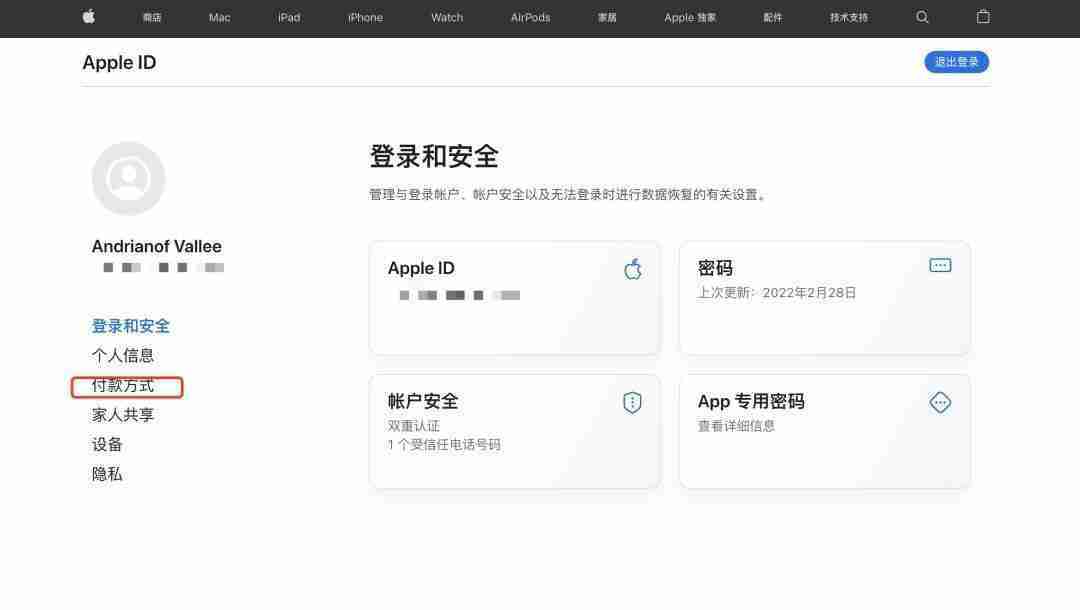The width and height of the screenshot is (1080, 610).
Task: Click the shield icon on 帐户安全 card
Action: tap(631, 401)
